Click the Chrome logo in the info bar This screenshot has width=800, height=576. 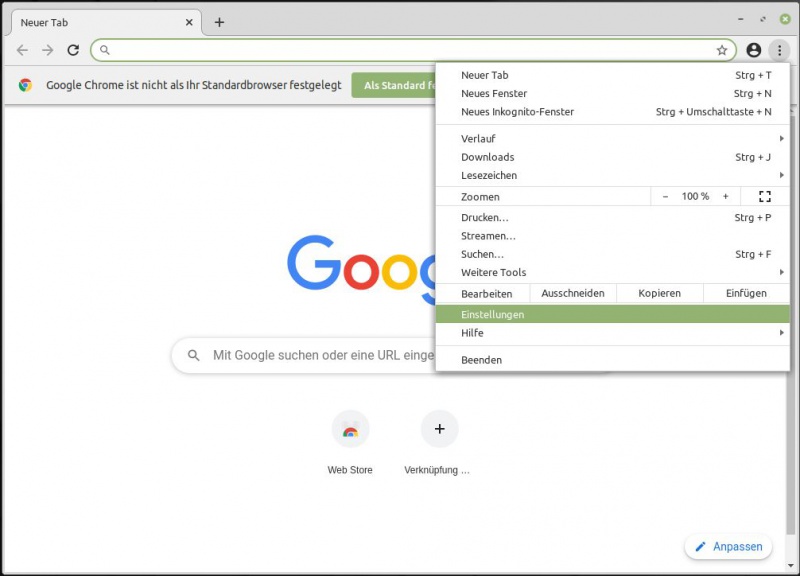pyautogui.click(x=25, y=85)
